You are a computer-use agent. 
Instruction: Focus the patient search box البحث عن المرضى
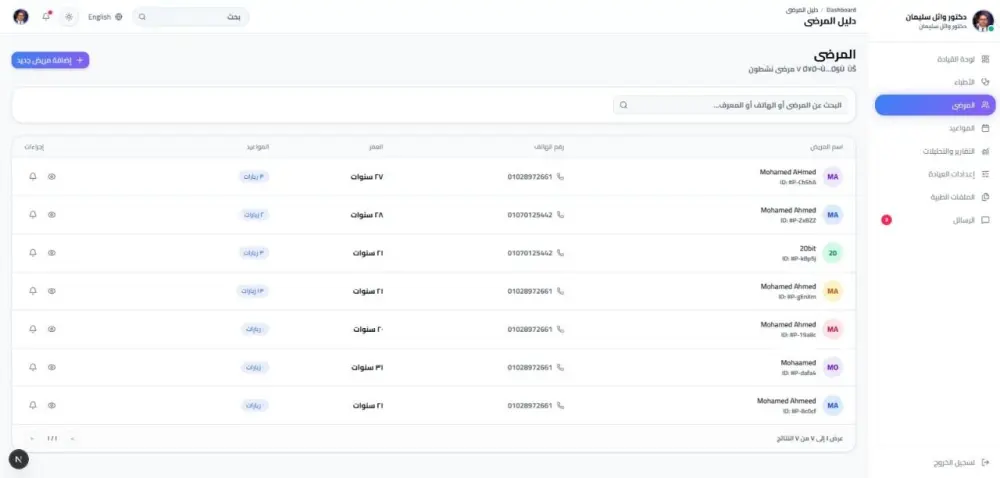click(730, 105)
